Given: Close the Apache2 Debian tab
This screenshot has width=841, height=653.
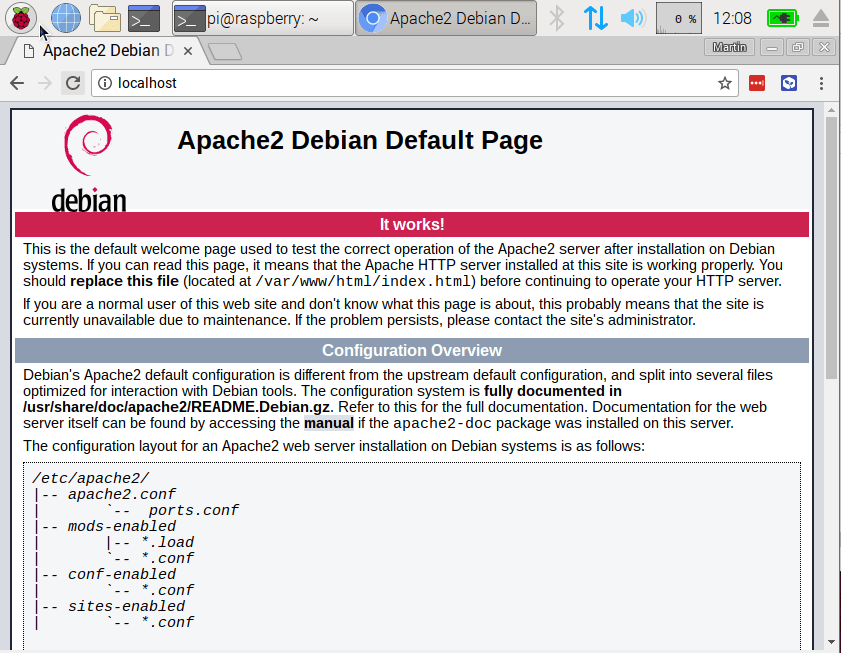Looking at the screenshot, I should tap(188, 51).
